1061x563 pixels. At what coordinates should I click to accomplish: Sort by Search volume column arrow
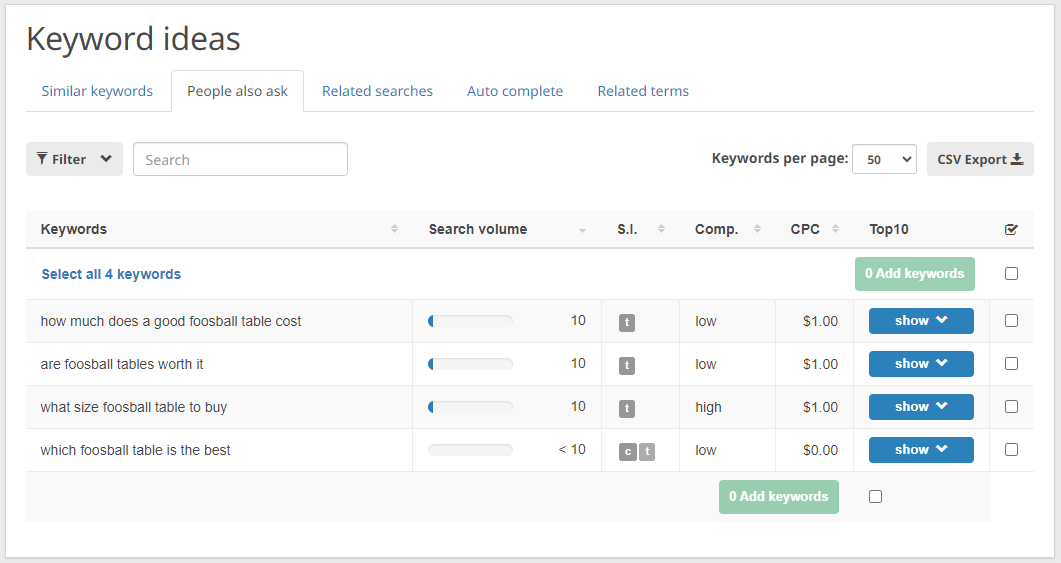(582, 230)
